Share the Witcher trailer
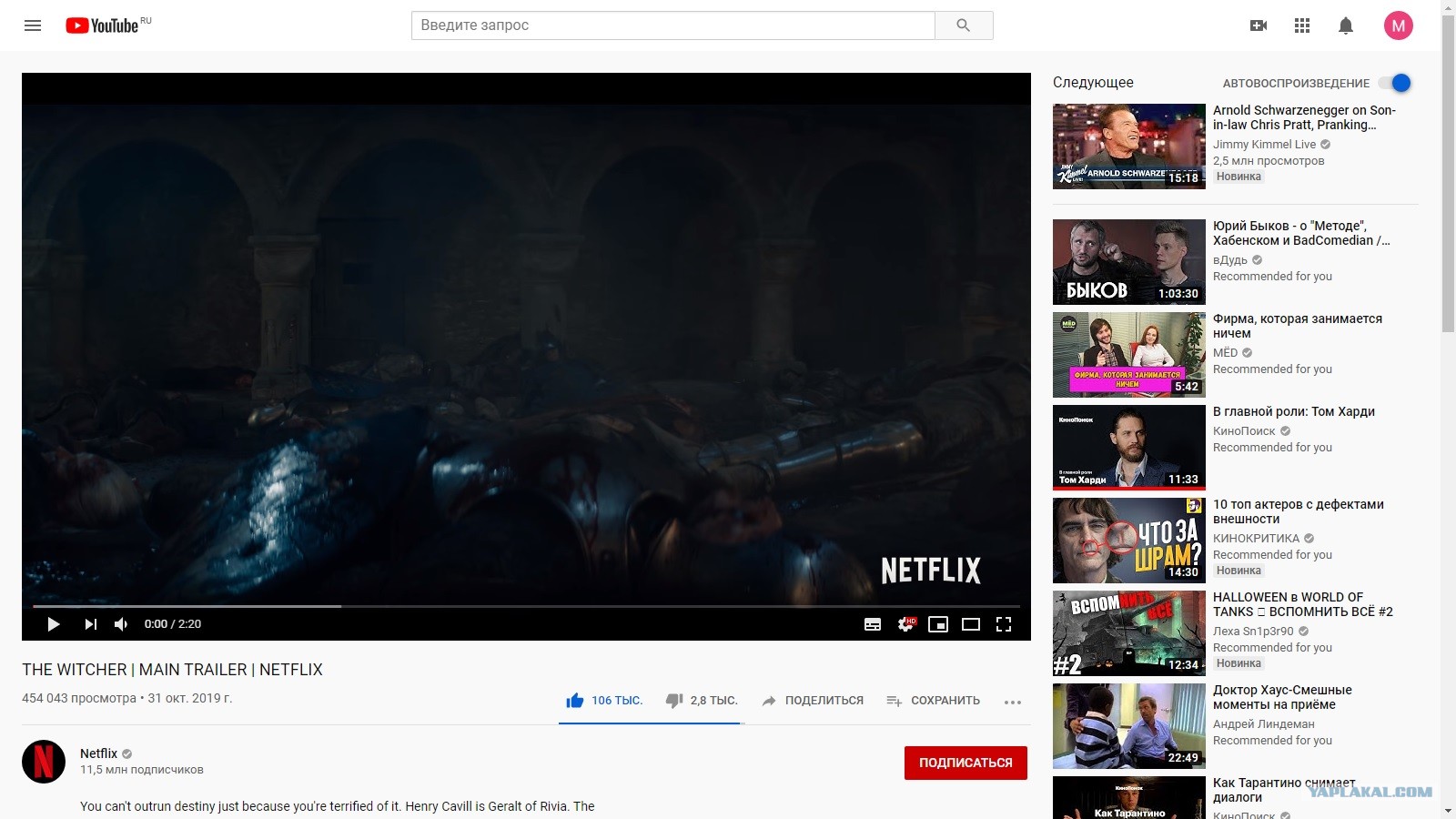Image resolution: width=1456 pixels, height=819 pixels. pos(813,701)
